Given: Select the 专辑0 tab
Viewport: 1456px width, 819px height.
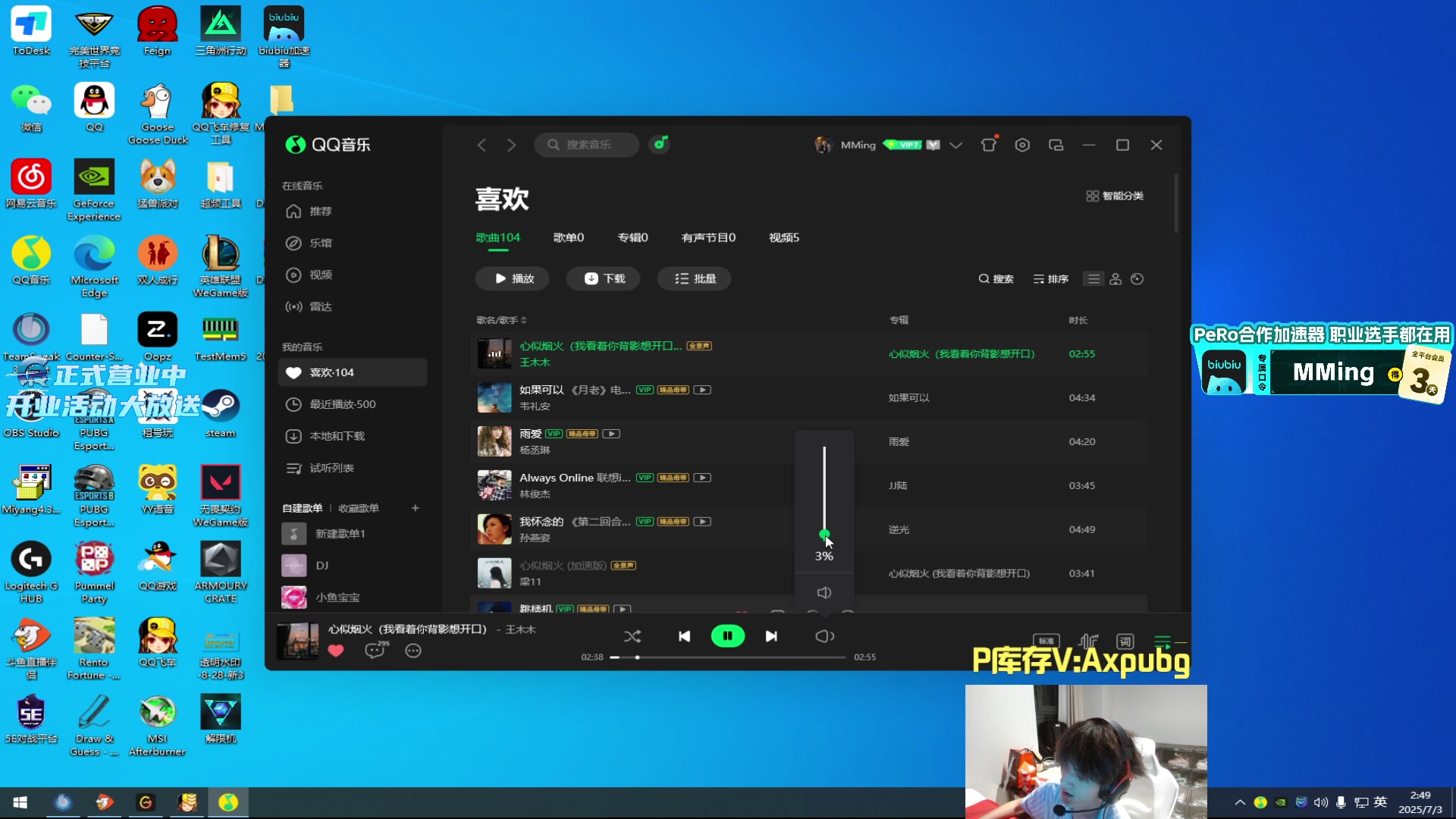Looking at the screenshot, I should tap(632, 237).
